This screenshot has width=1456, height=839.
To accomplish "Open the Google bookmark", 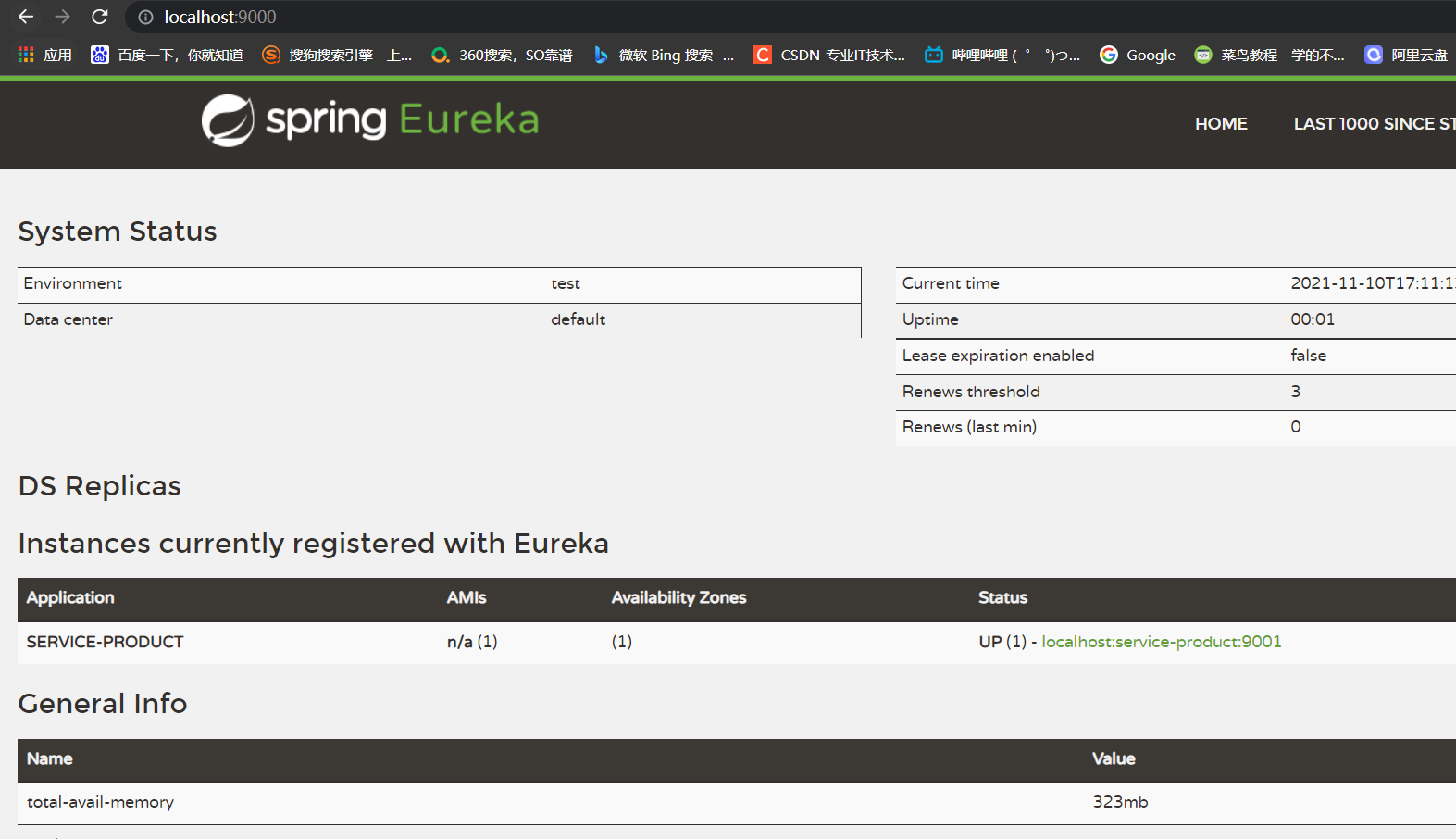I will (x=1138, y=55).
